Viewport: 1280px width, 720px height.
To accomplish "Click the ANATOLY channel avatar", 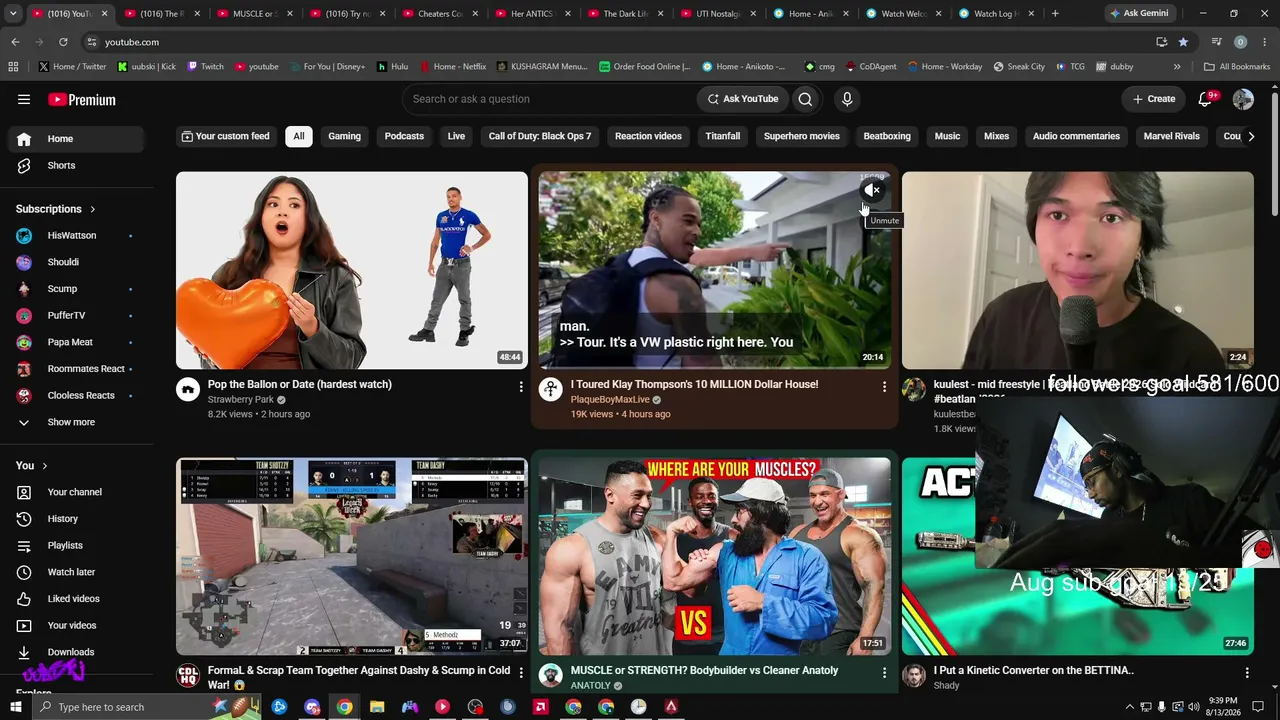I will pos(551,676).
